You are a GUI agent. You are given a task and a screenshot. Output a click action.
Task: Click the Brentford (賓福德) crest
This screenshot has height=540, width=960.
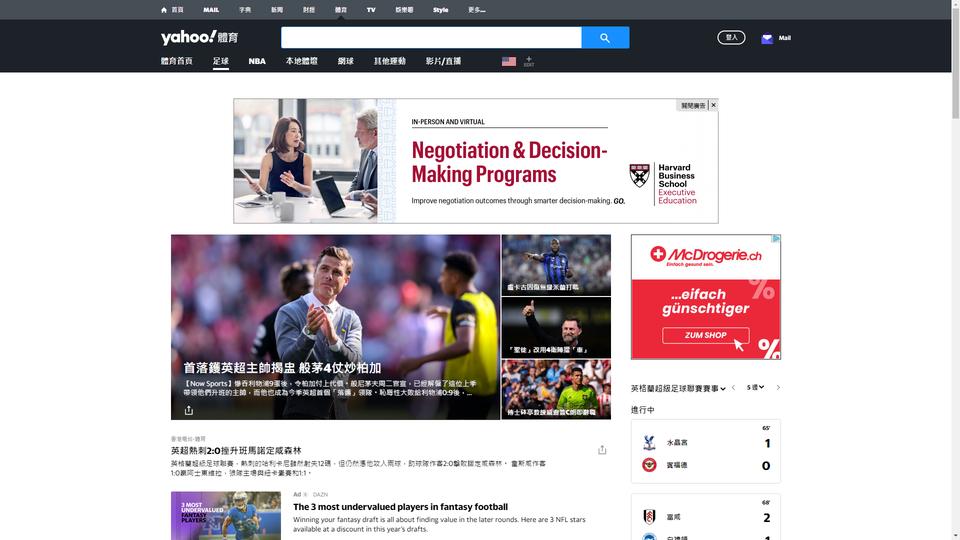click(x=649, y=465)
